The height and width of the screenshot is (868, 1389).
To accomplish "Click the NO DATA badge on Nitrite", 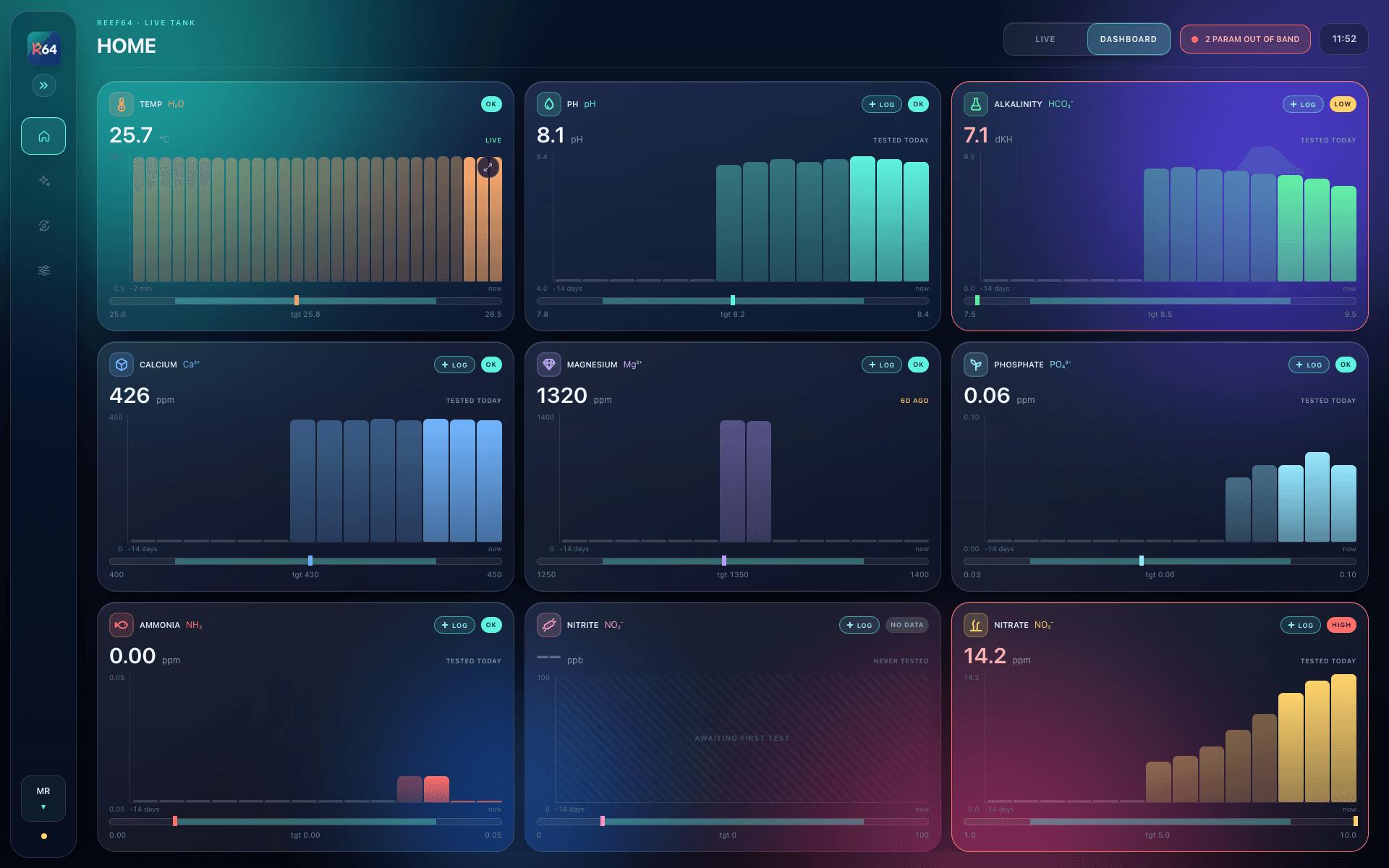I will [x=907, y=625].
